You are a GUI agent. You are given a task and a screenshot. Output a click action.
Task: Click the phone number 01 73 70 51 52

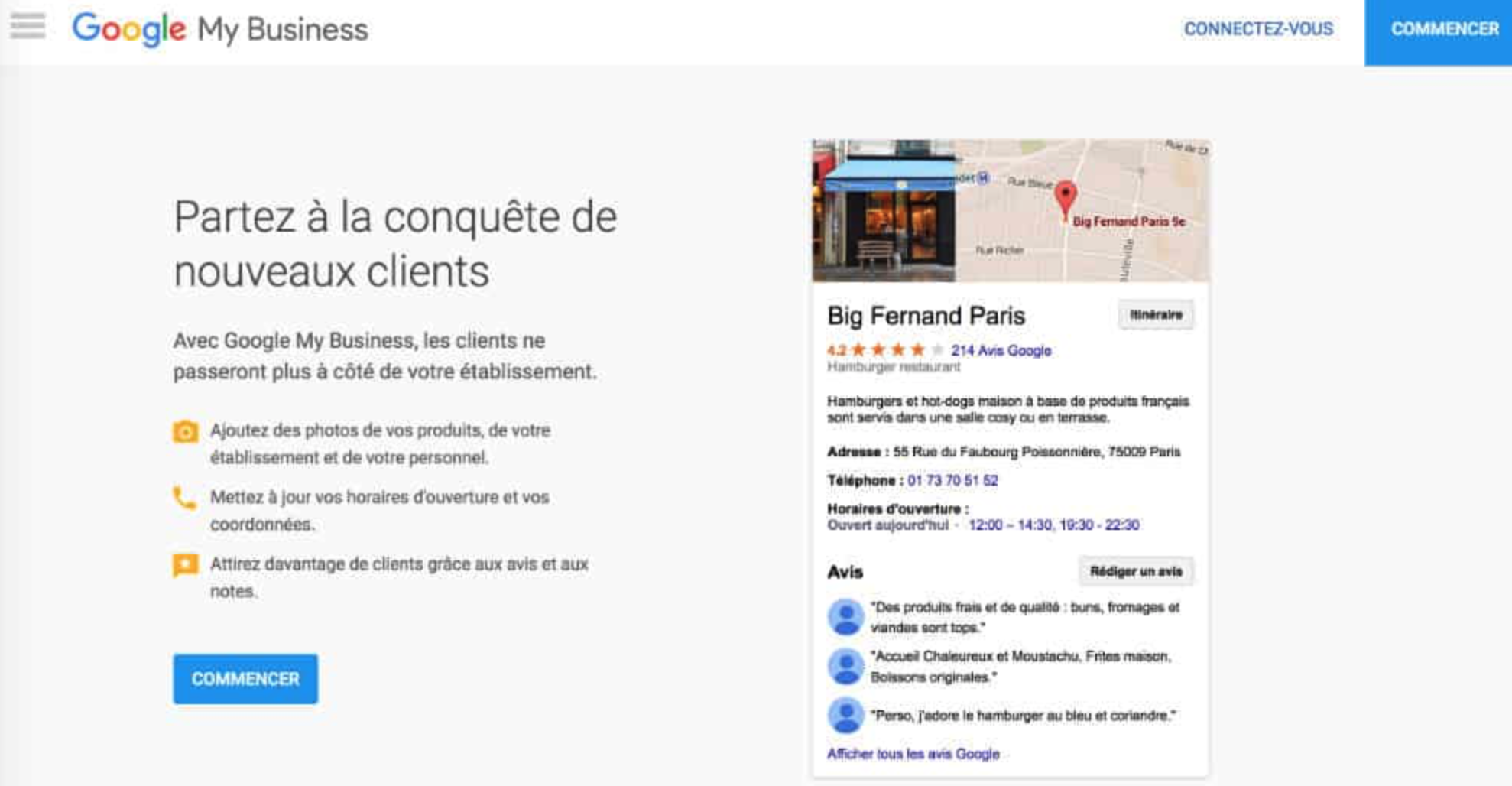952,480
